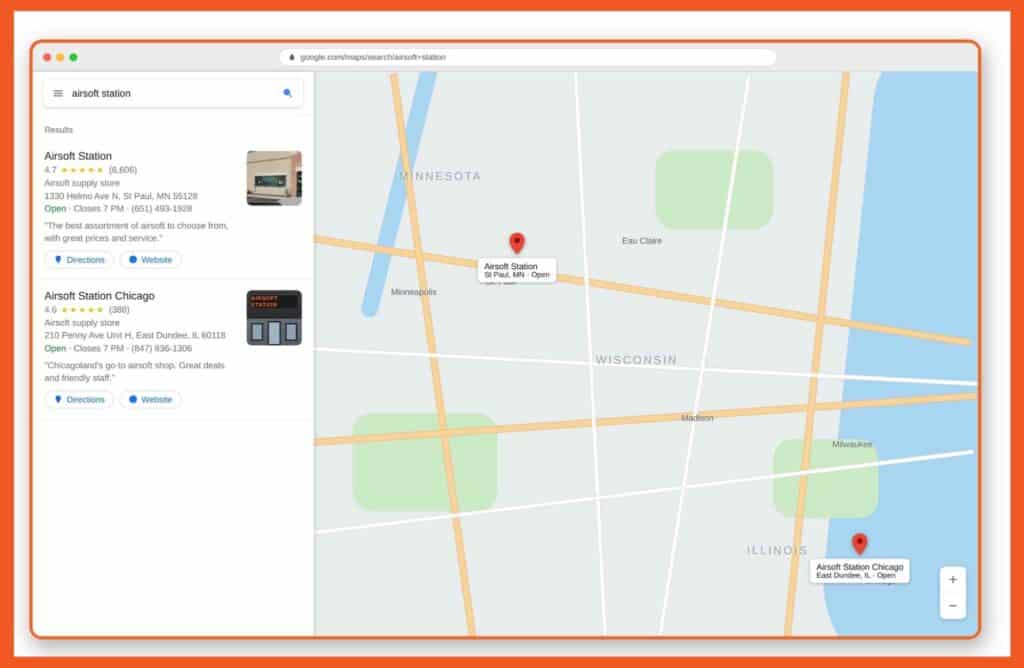Zoom in with the plus map control

953,580
